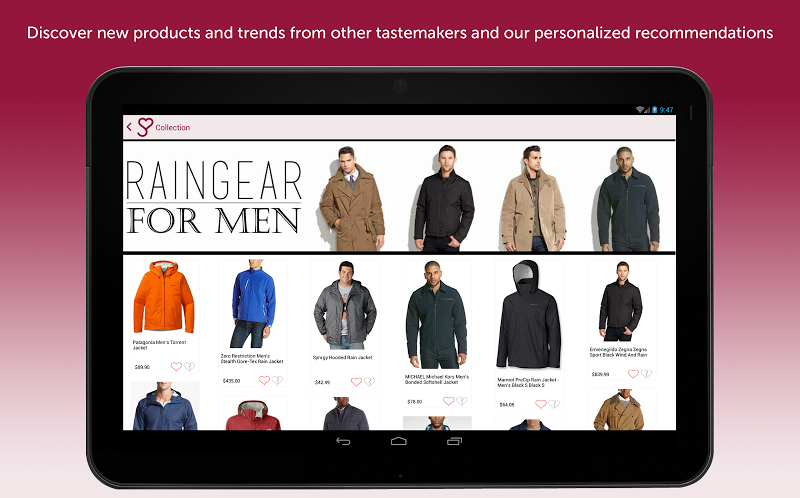Open the orange Patagonia jacket image
800x498 pixels.
pos(164,297)
